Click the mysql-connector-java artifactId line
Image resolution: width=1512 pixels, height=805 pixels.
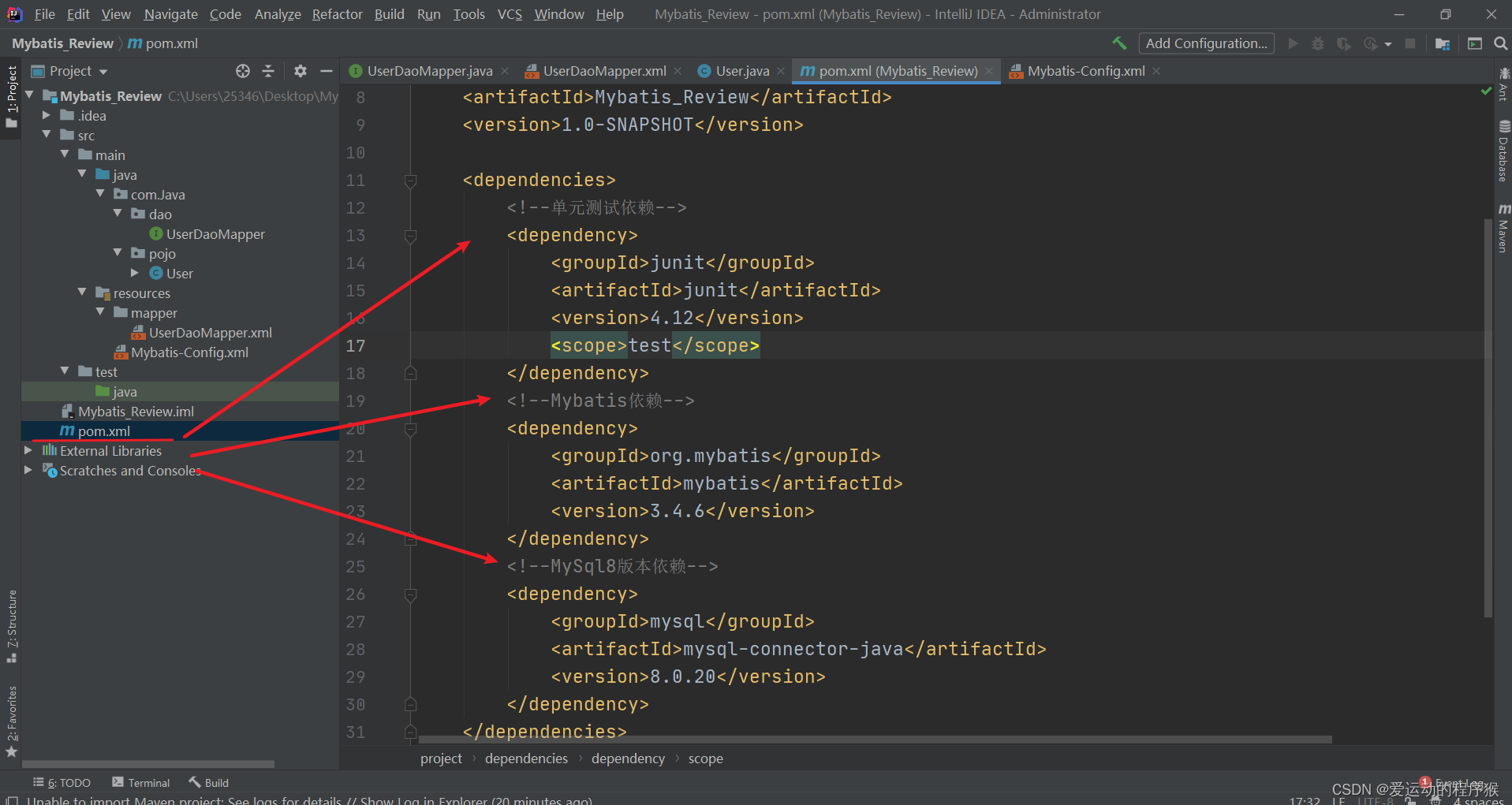798,649
